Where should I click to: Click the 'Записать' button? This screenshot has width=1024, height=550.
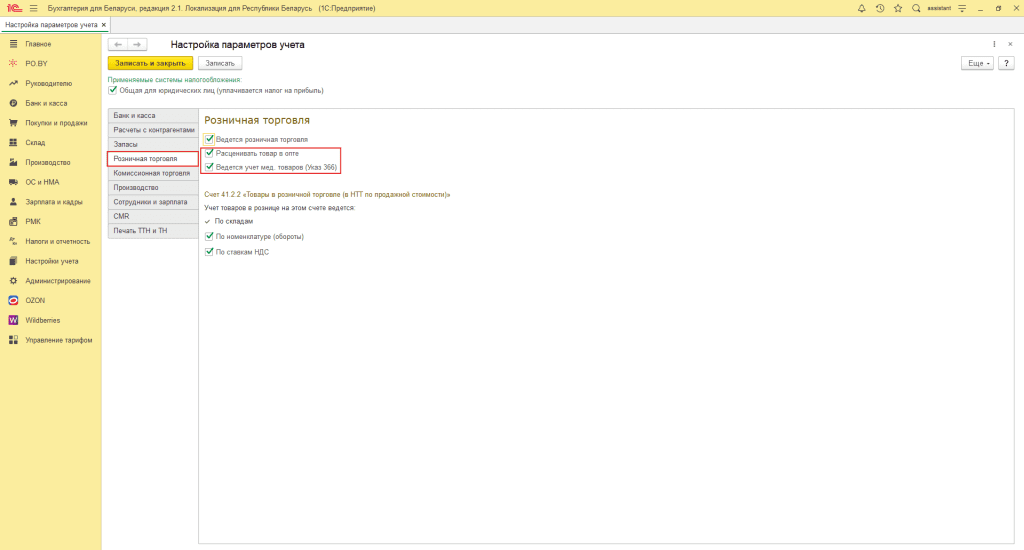click(220, 63)
